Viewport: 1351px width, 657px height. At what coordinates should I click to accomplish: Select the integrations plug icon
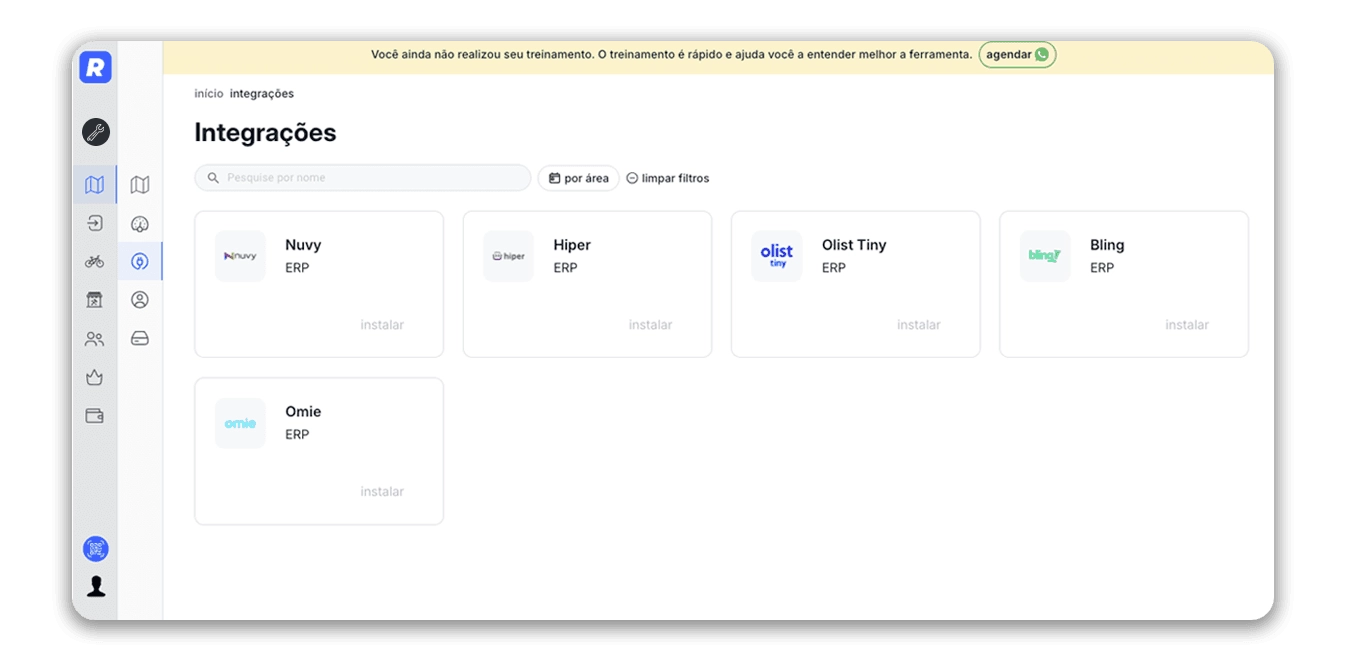click(x=140, y=262)
